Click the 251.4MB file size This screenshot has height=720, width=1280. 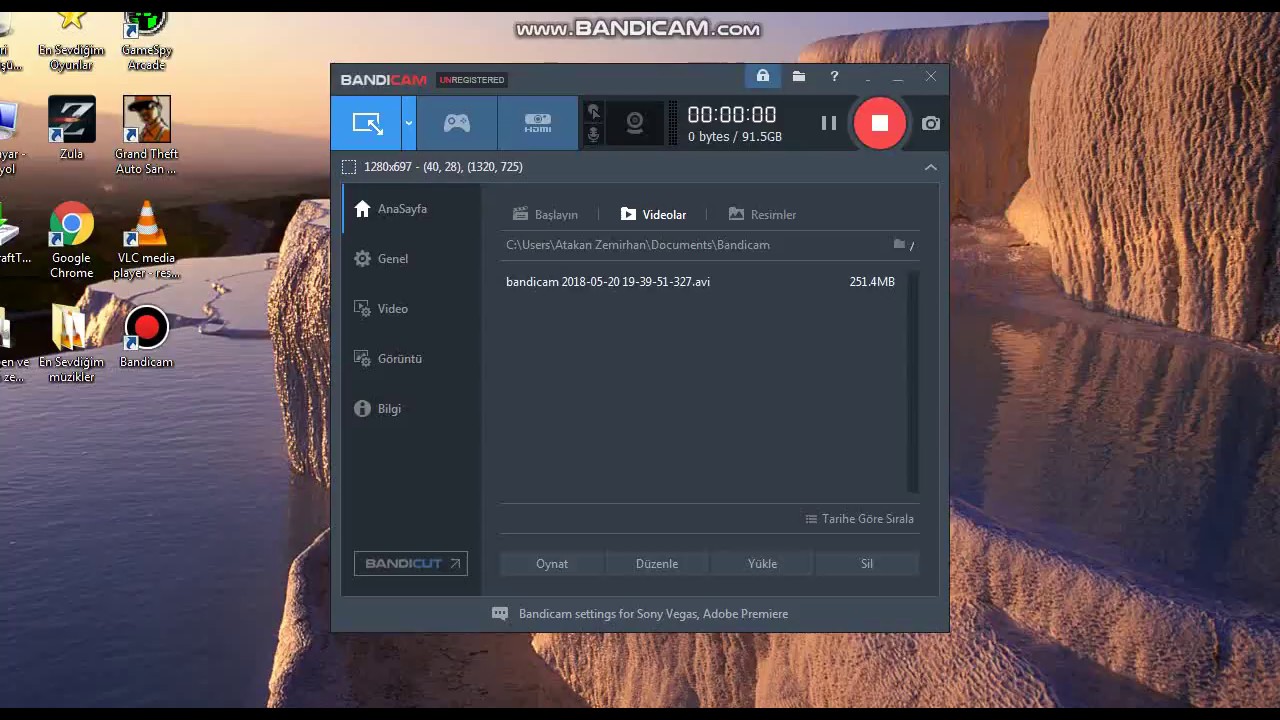(872, 282)
